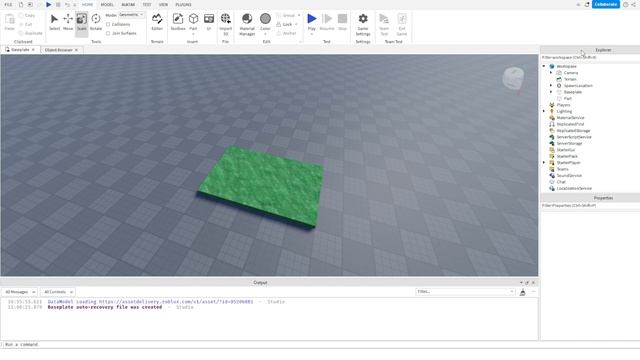Expand the Lighting tree node
This screenshot has width=640, height=360.
pos(544,111)
